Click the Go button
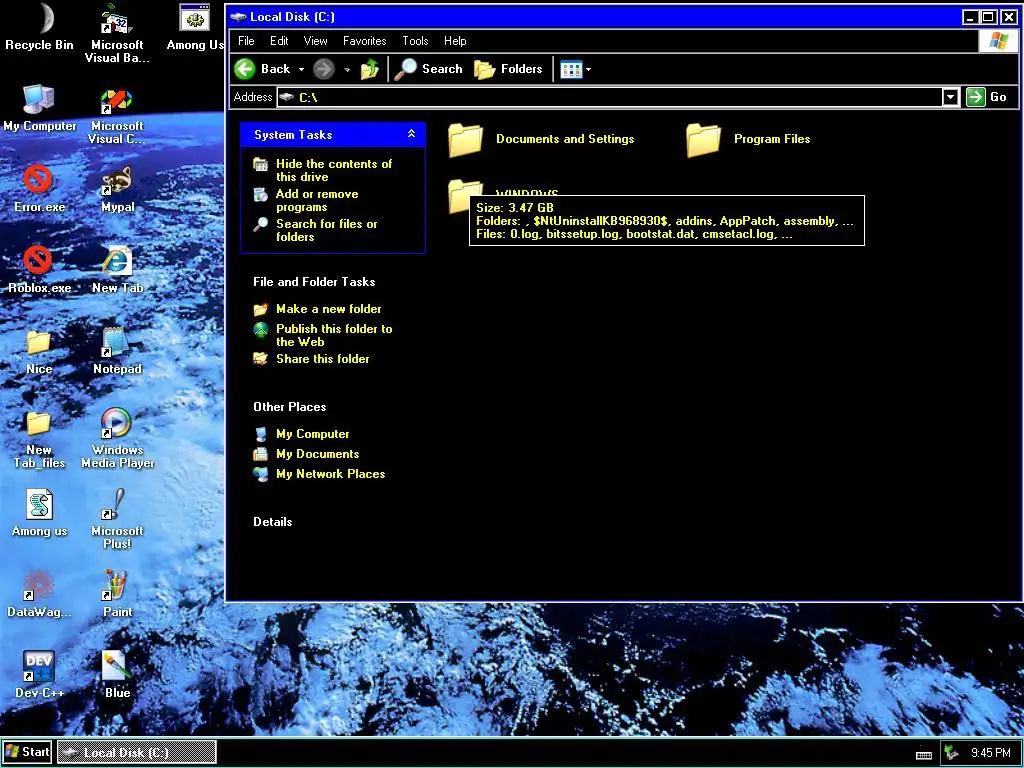 coord(987,97)
